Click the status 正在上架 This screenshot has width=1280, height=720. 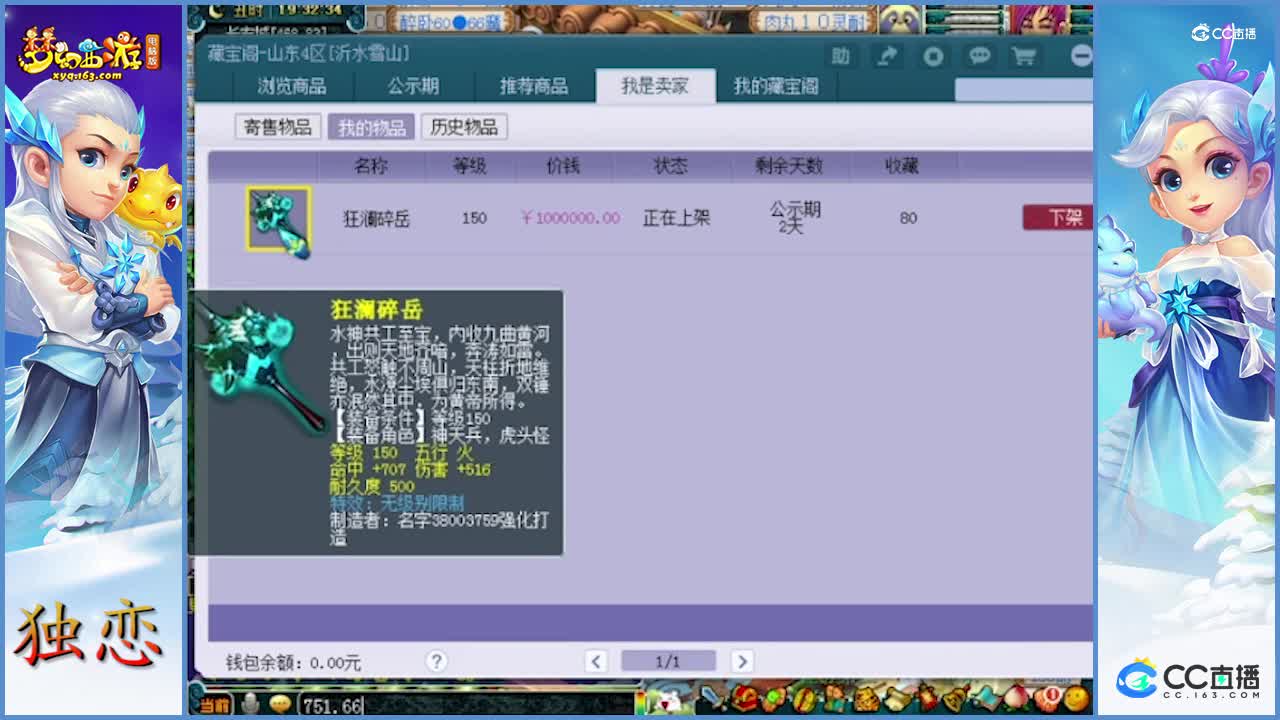(x=677, y=218)
